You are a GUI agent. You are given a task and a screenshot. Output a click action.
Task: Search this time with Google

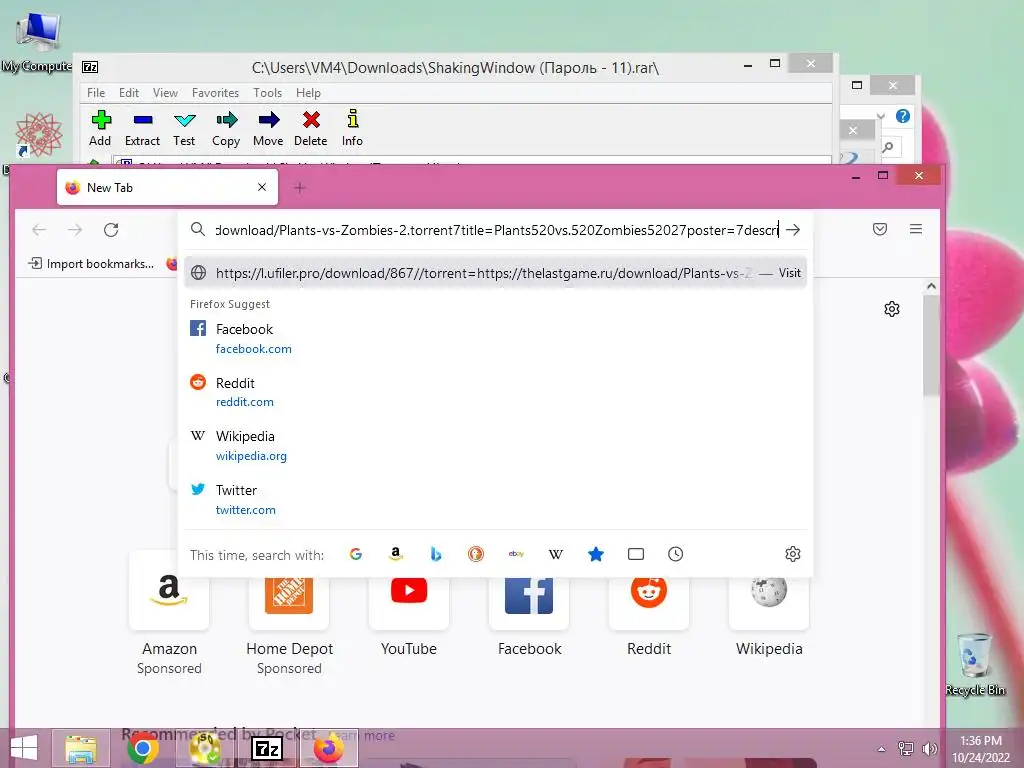tap(356, 554)
